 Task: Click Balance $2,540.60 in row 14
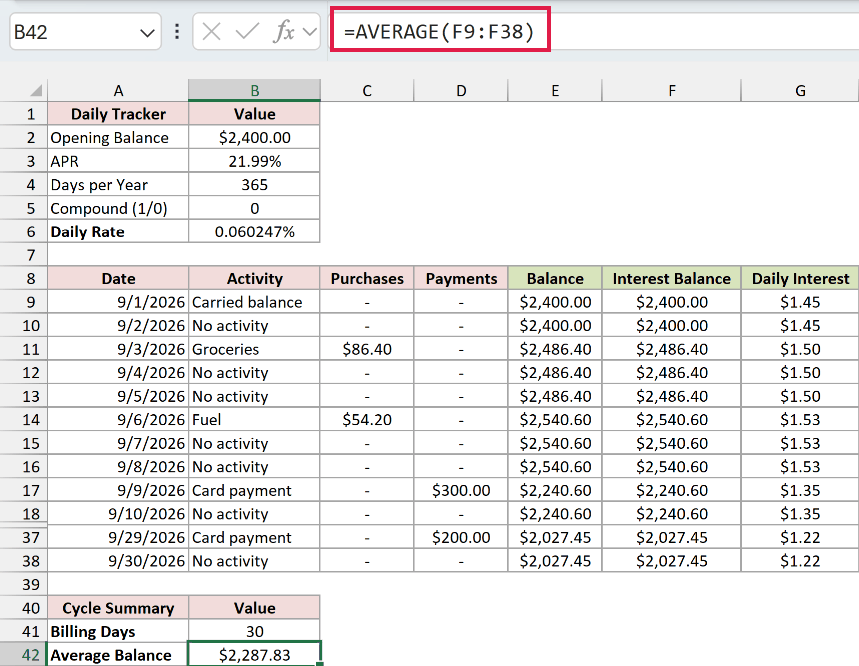click(555, 420)
